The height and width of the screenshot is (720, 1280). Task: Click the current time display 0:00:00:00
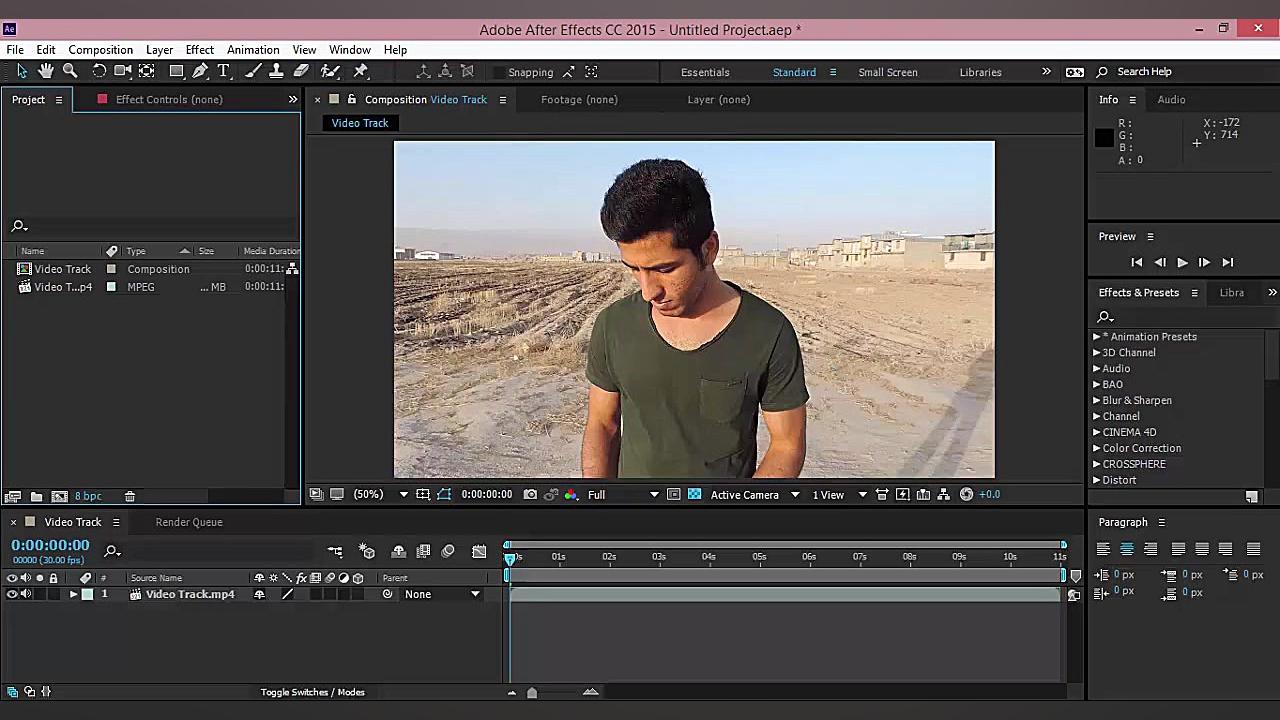tap(50, 545)
